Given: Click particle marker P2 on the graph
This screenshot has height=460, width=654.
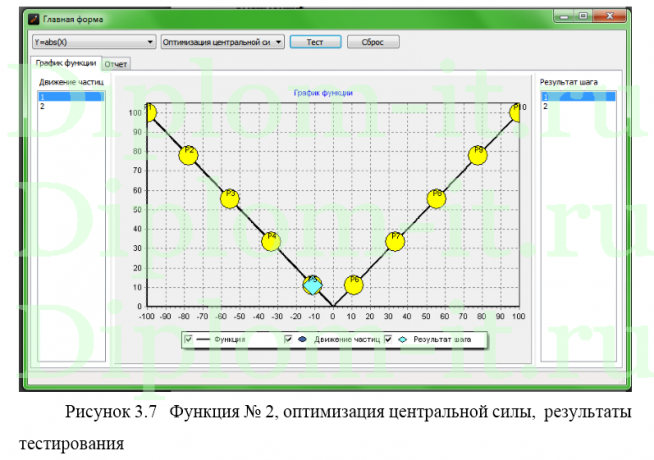Looking at the screenshot, I should [x=188, y=155].
